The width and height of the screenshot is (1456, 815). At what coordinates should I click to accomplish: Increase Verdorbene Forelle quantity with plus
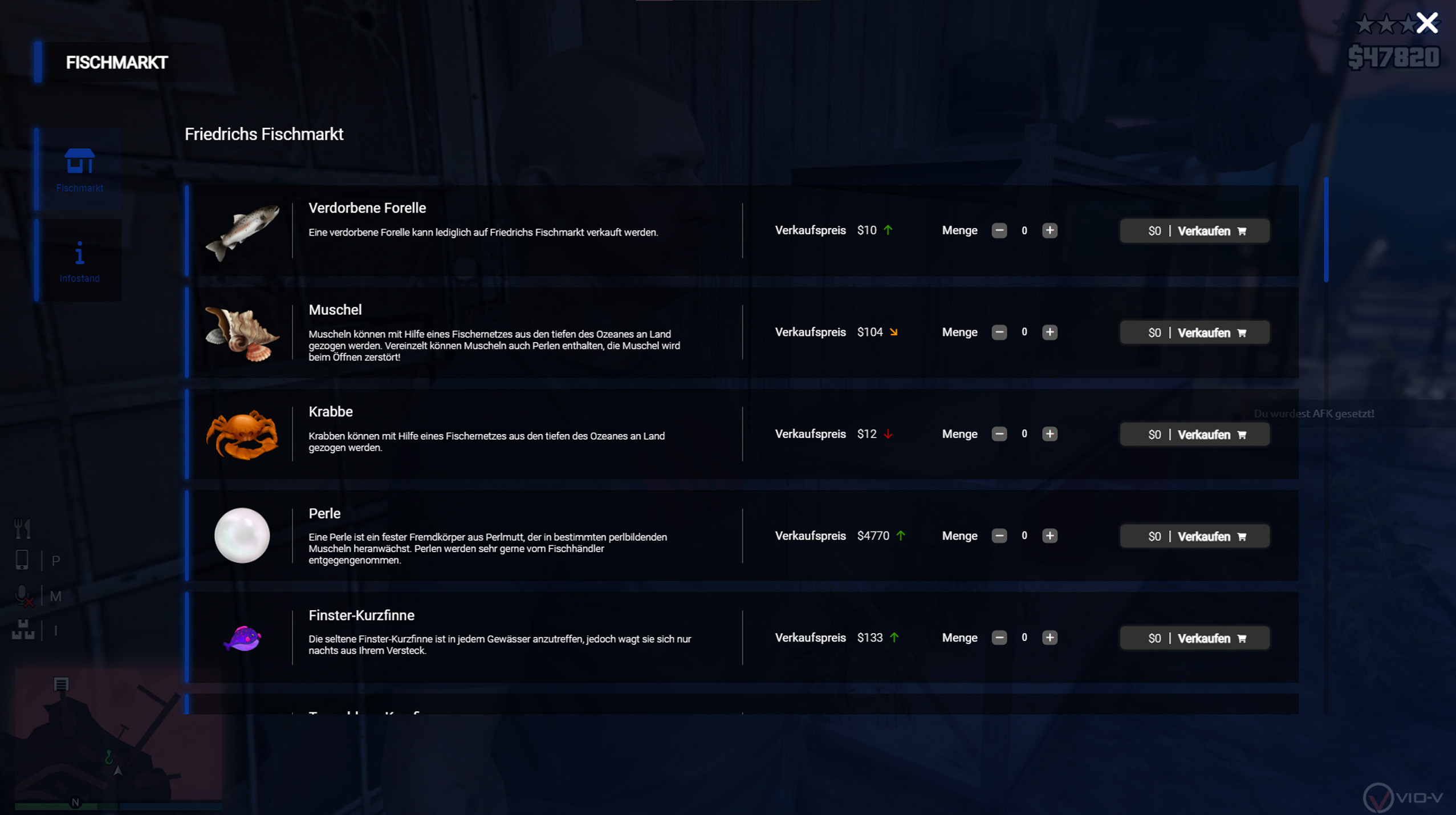point(1049,230)
